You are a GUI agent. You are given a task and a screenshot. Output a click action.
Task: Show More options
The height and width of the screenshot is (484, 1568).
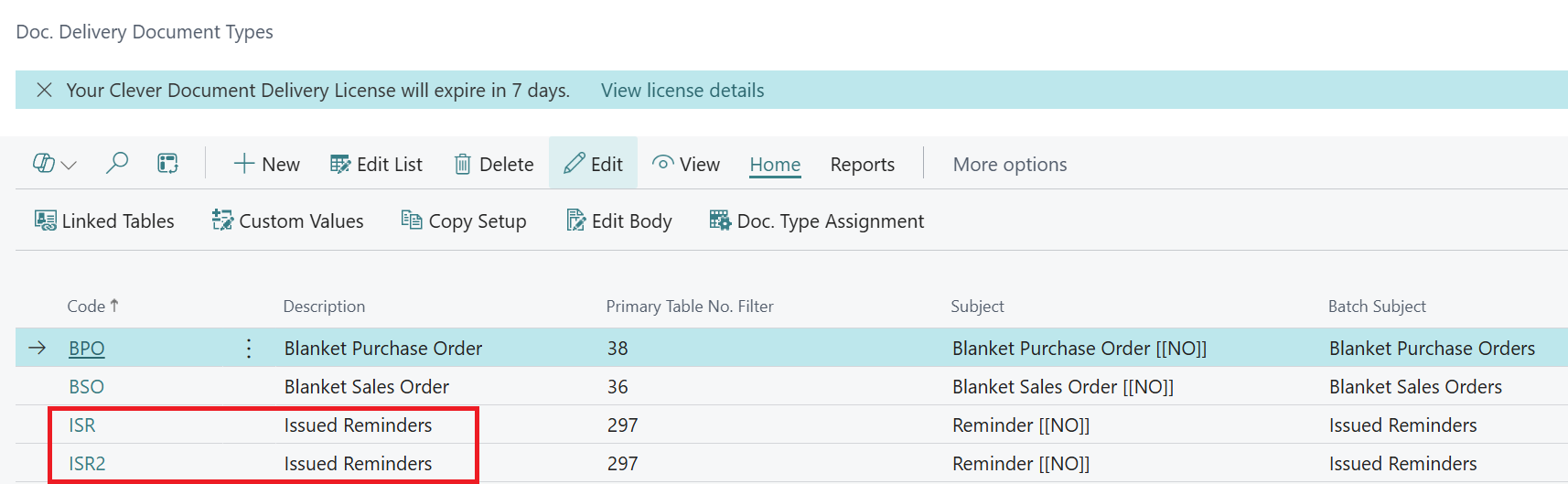coord(1009,165)
